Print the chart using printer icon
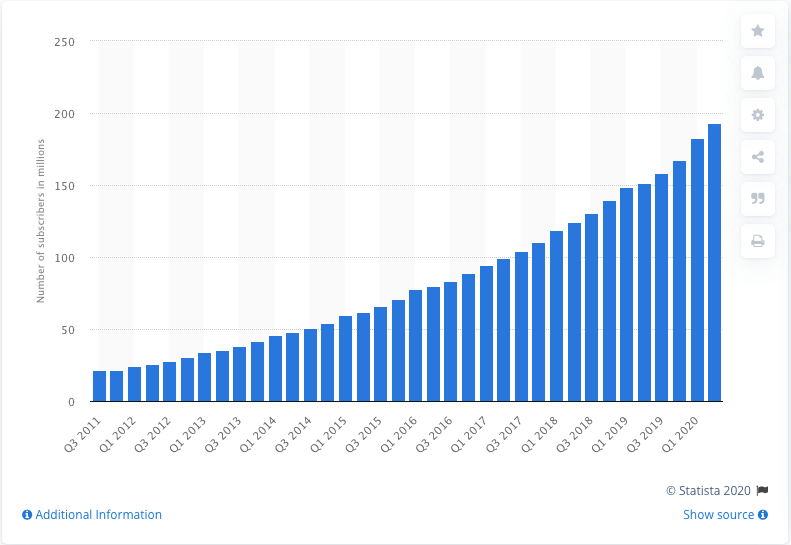The image size is (791, 545). coord(757,240)
